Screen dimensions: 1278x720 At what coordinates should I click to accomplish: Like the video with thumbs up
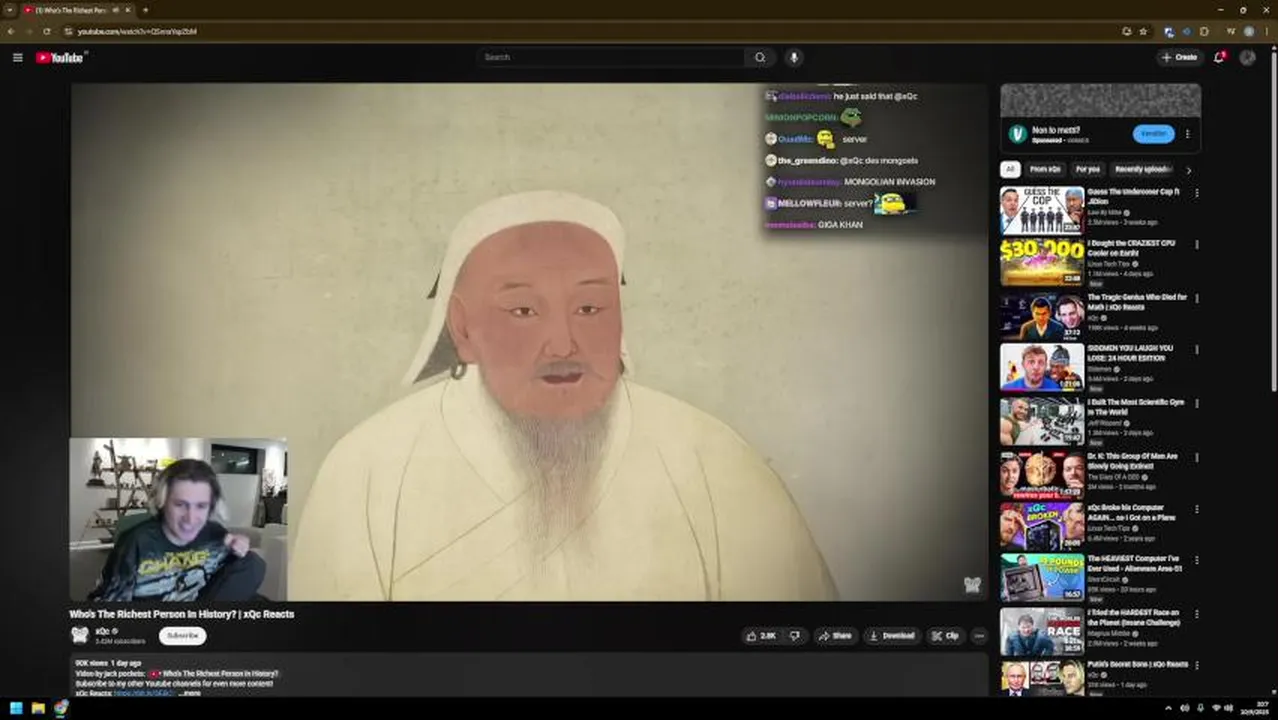click(760, 635)
